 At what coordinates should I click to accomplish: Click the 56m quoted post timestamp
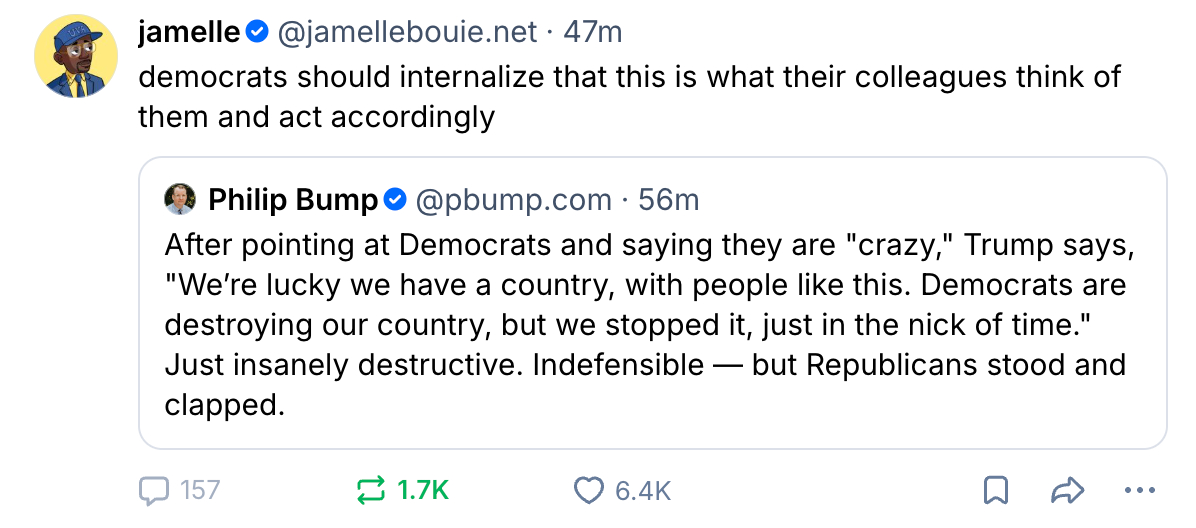click(668, 200)
